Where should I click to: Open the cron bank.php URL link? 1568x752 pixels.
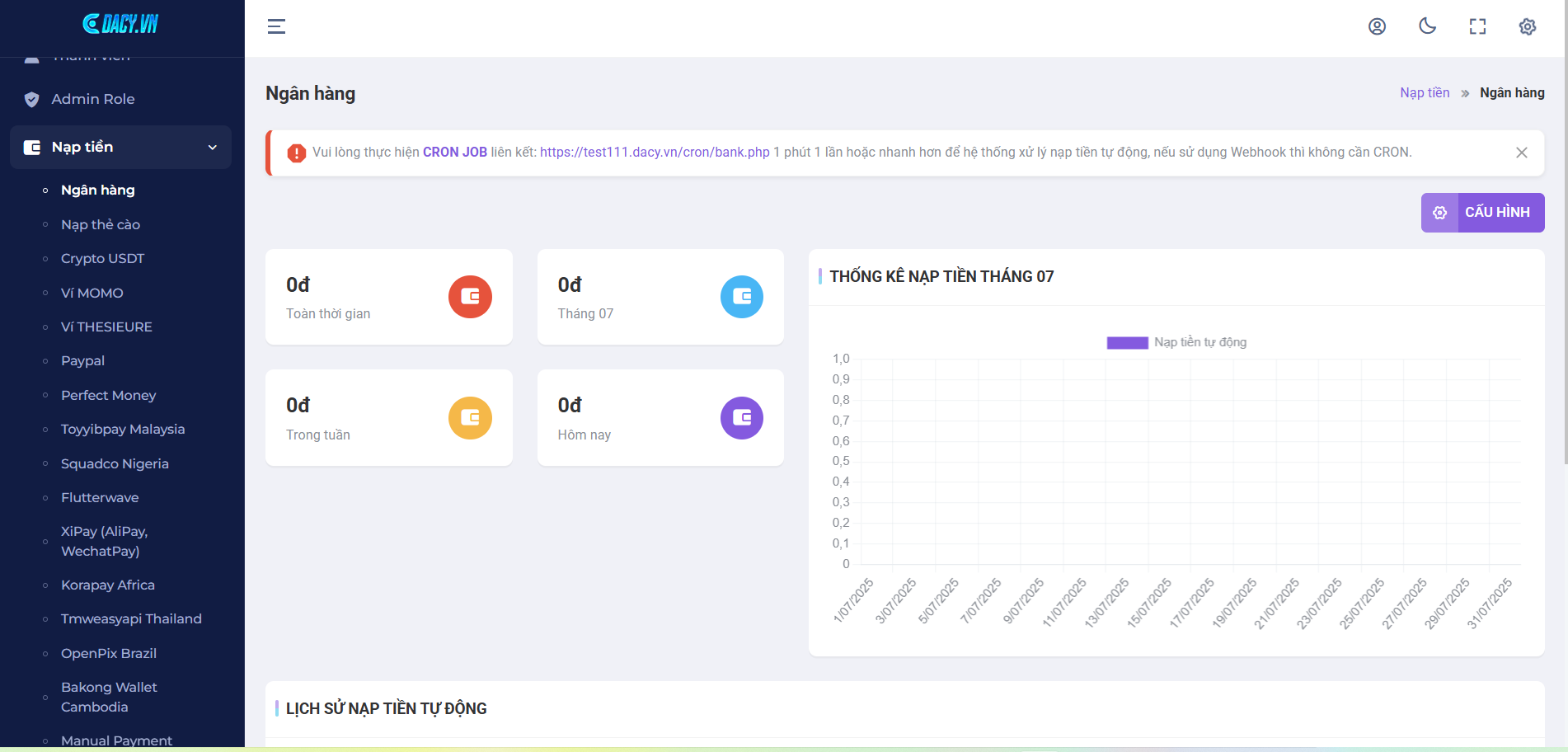[x=655, y=153]
